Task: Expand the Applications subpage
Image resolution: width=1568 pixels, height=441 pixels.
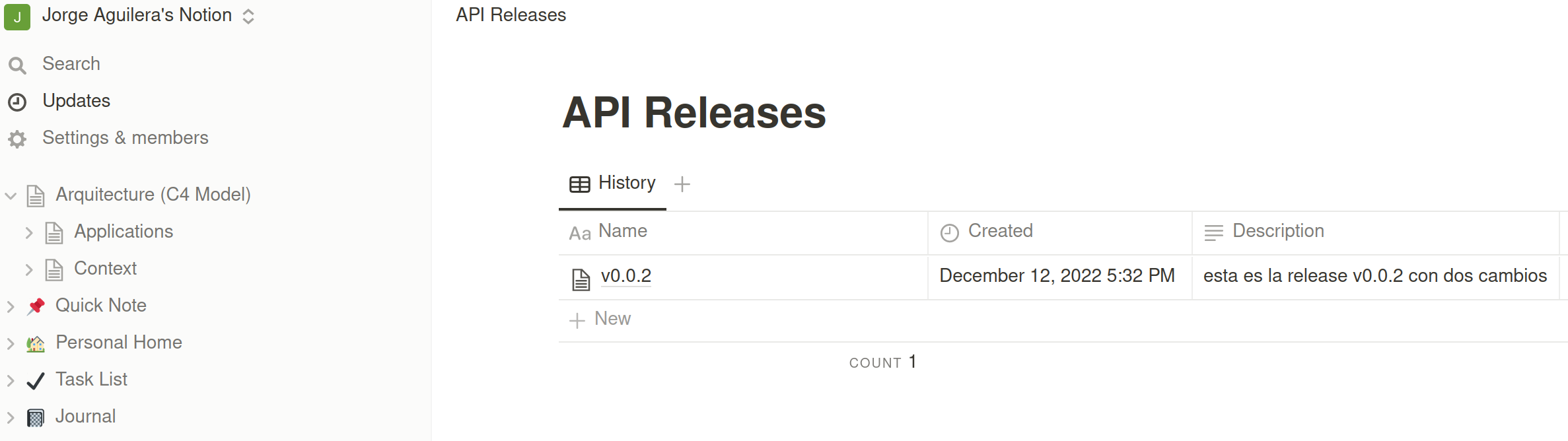Action: [29, 232]
